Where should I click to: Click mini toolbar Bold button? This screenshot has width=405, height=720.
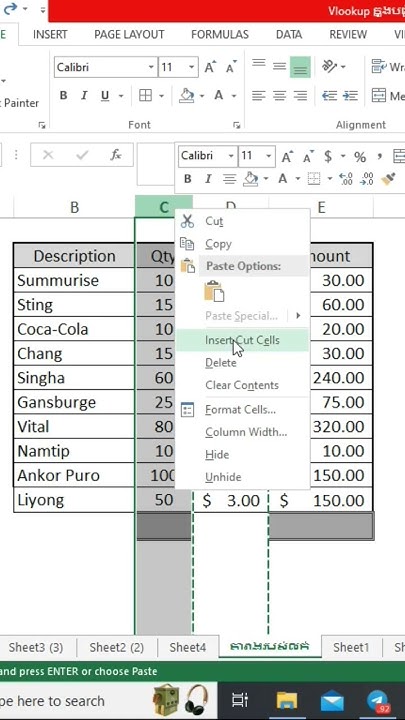click(187, 179)
